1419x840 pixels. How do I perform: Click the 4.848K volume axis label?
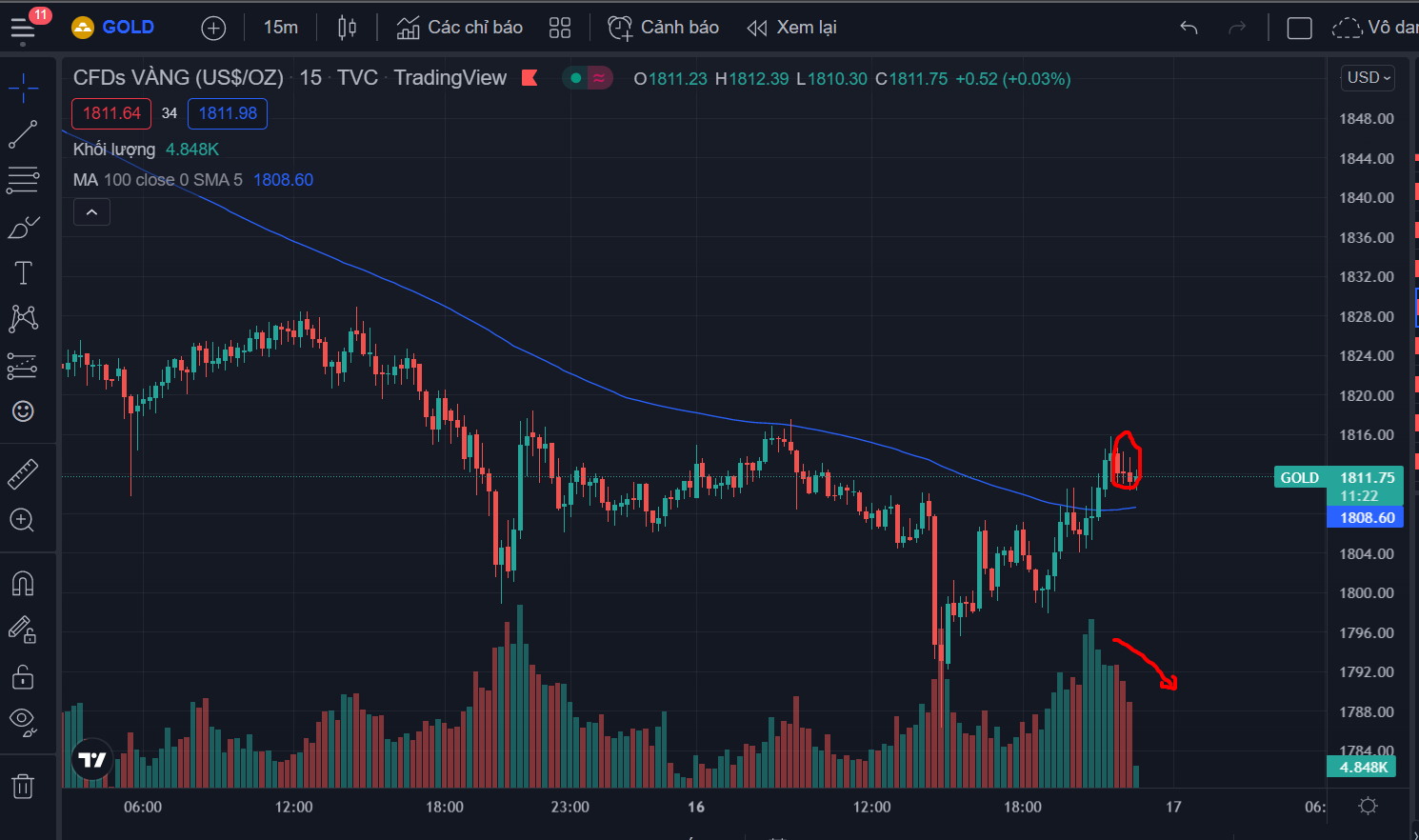pyautogui.click(x=1362, y=767)
